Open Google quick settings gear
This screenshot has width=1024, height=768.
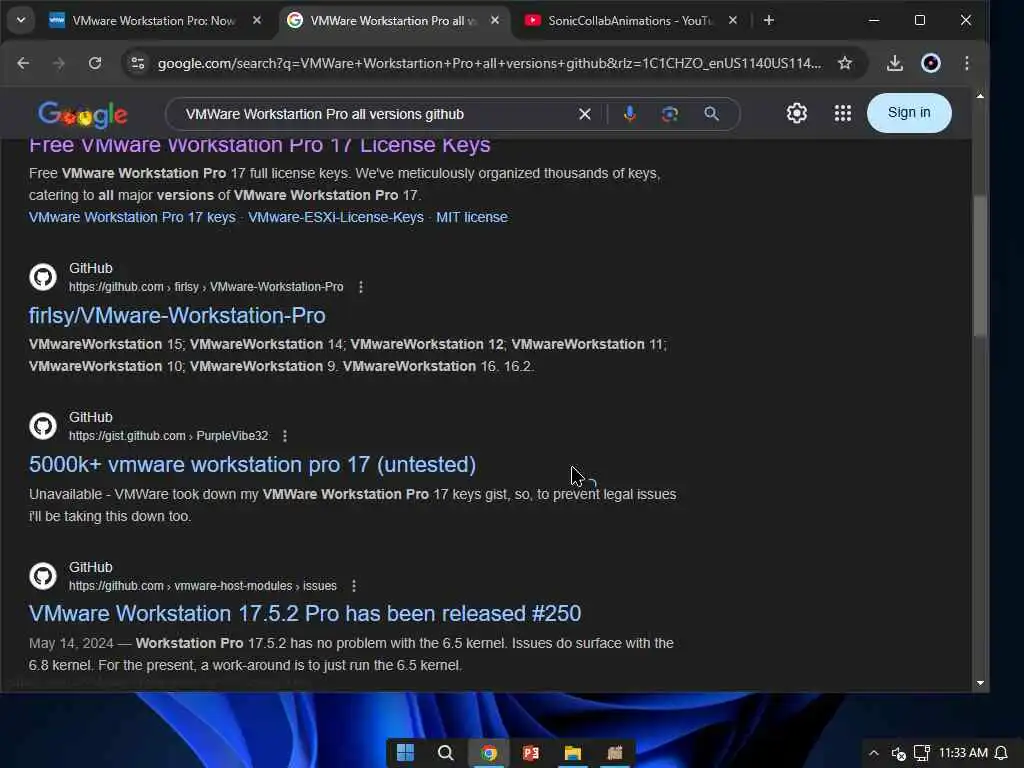coord(797,113)
